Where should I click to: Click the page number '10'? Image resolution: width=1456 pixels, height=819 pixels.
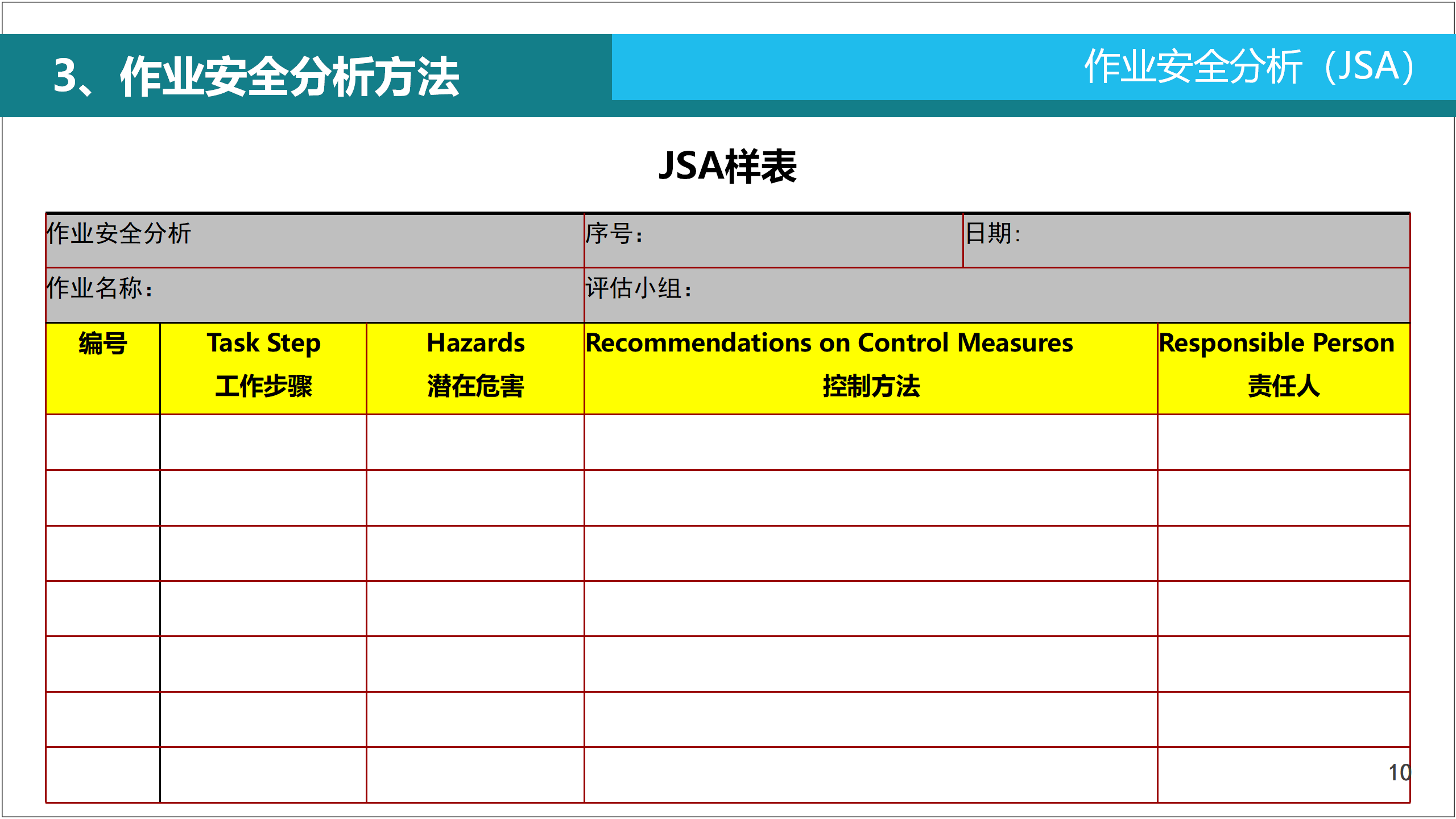click(1400, 772)
